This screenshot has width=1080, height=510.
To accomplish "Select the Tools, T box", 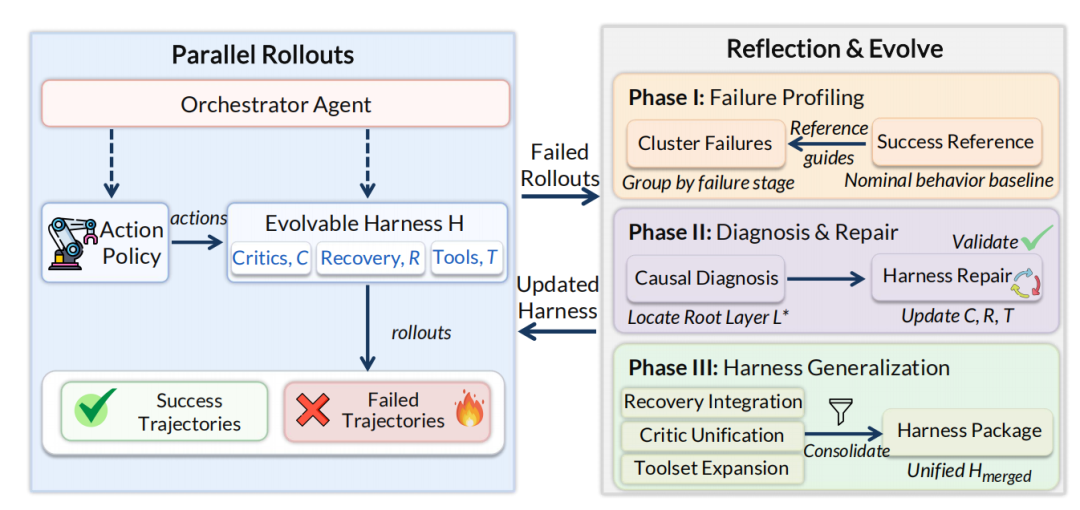I will coord(466,258).
